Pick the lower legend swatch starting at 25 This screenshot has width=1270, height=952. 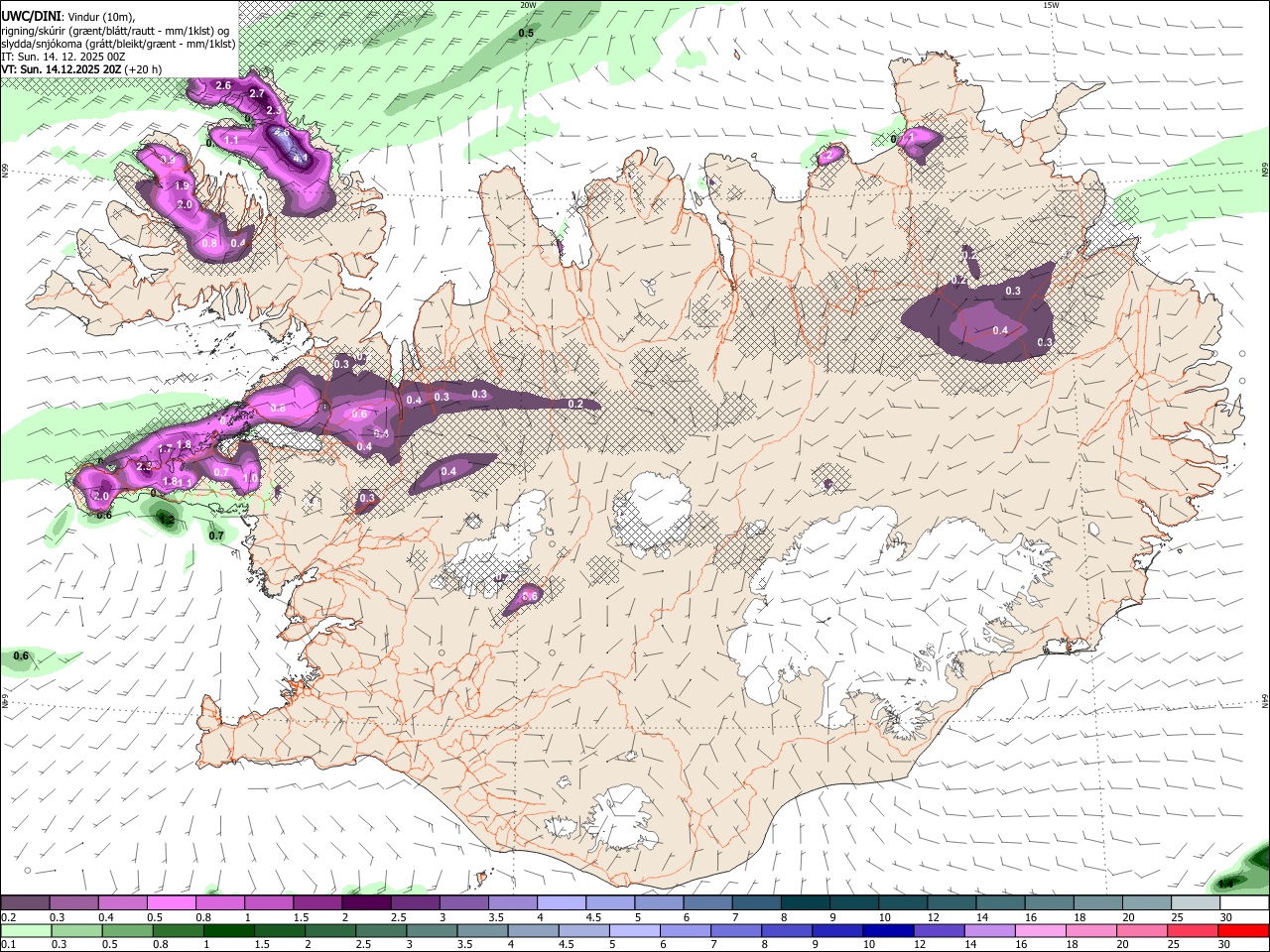1195,930
